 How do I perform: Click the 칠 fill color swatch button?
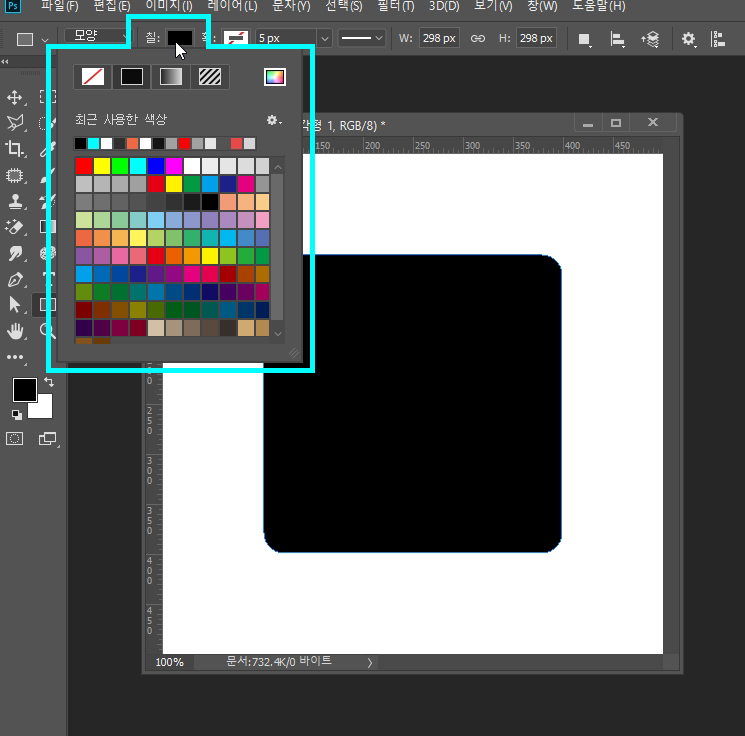(x=180, y=38)
